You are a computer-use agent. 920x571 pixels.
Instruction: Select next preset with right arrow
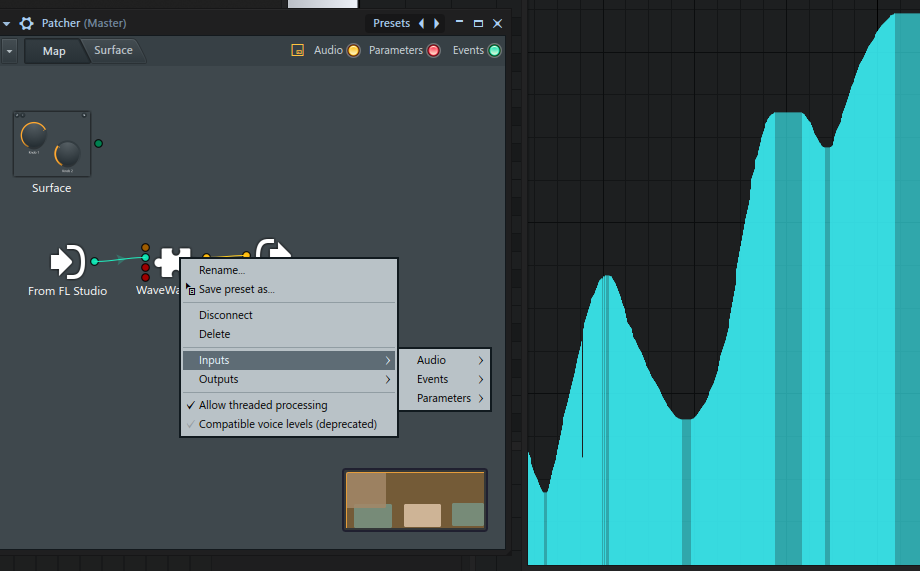click(436, 23)
